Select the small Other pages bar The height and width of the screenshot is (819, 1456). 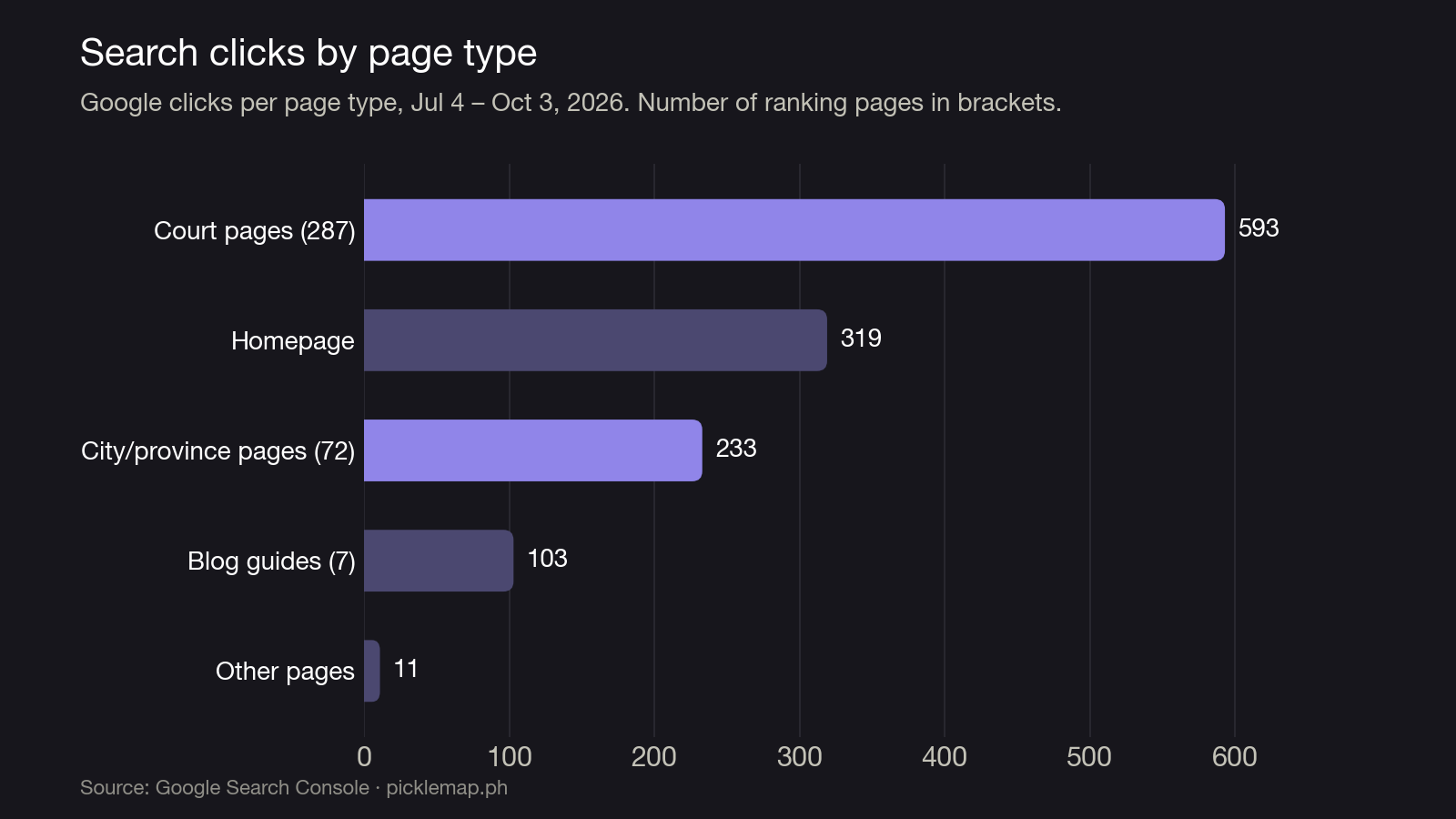point(372,671)
